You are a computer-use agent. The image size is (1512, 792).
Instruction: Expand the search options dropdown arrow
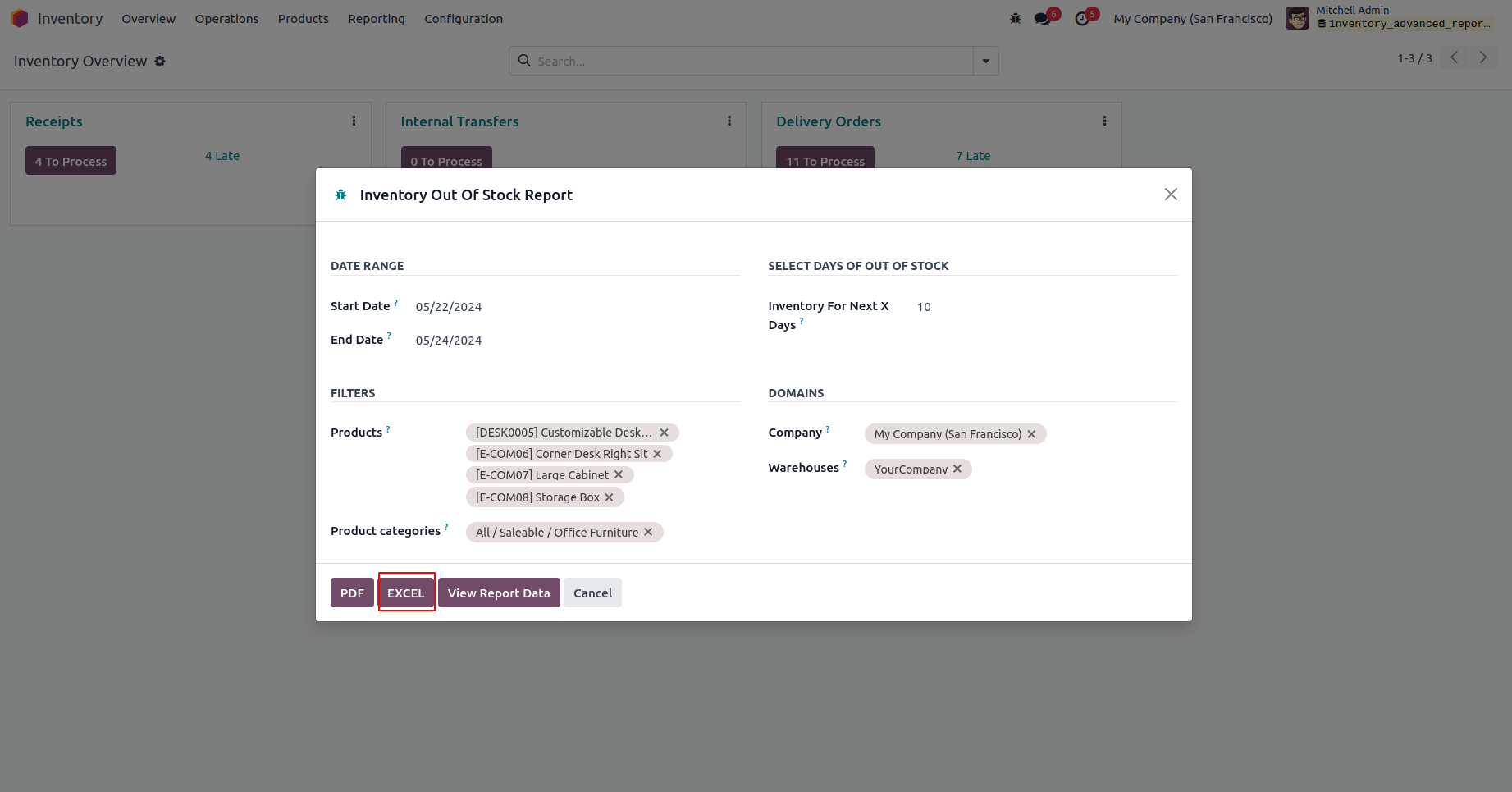tap(985, 62)
